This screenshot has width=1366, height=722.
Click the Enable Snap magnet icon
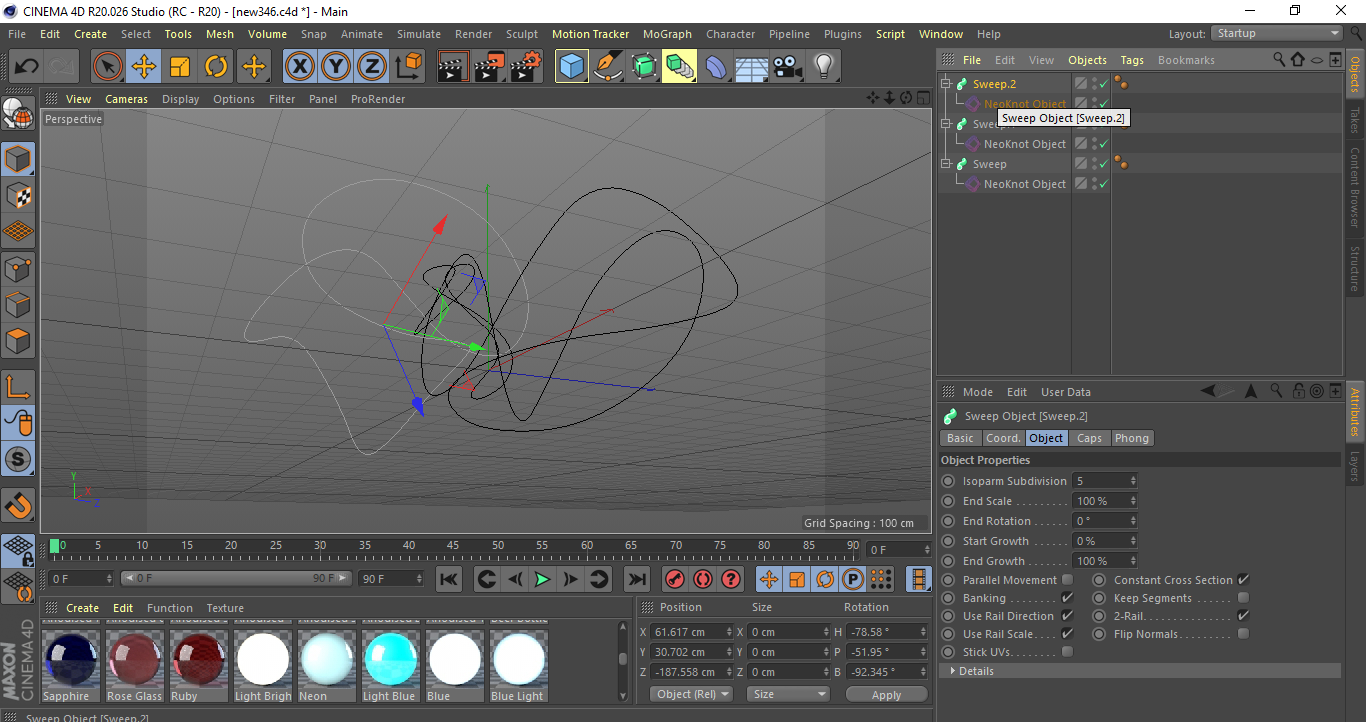(18, 505)
